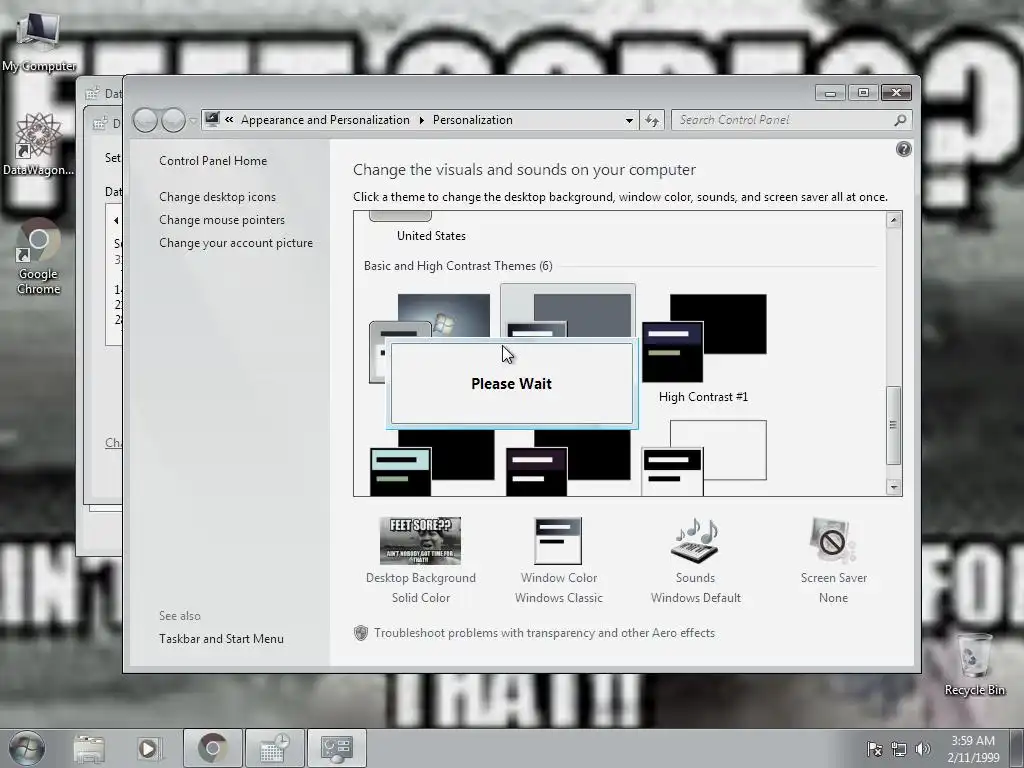
Task: Click the Forward navigation arrow button
Action: (x=173, y=120)
